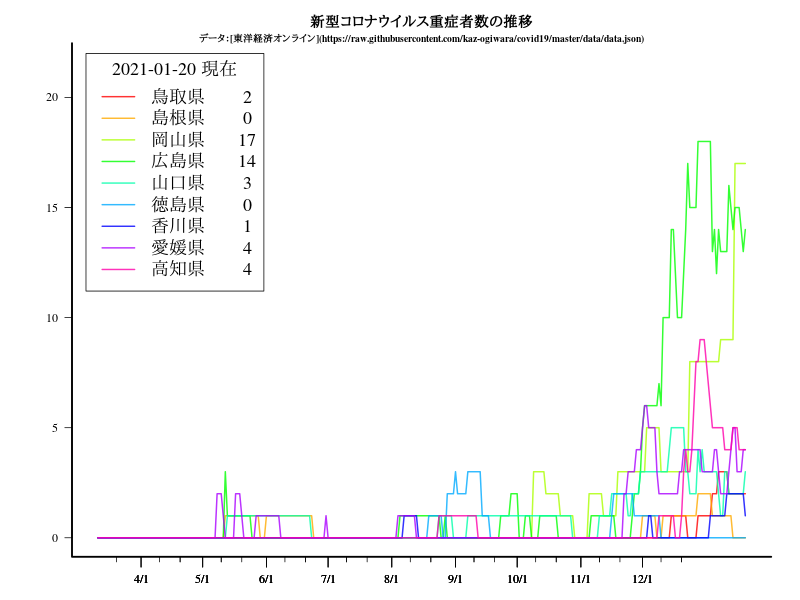Select the 島根県 legend label
The height and width of the screenshot is (600, 800).
point(178,118)
